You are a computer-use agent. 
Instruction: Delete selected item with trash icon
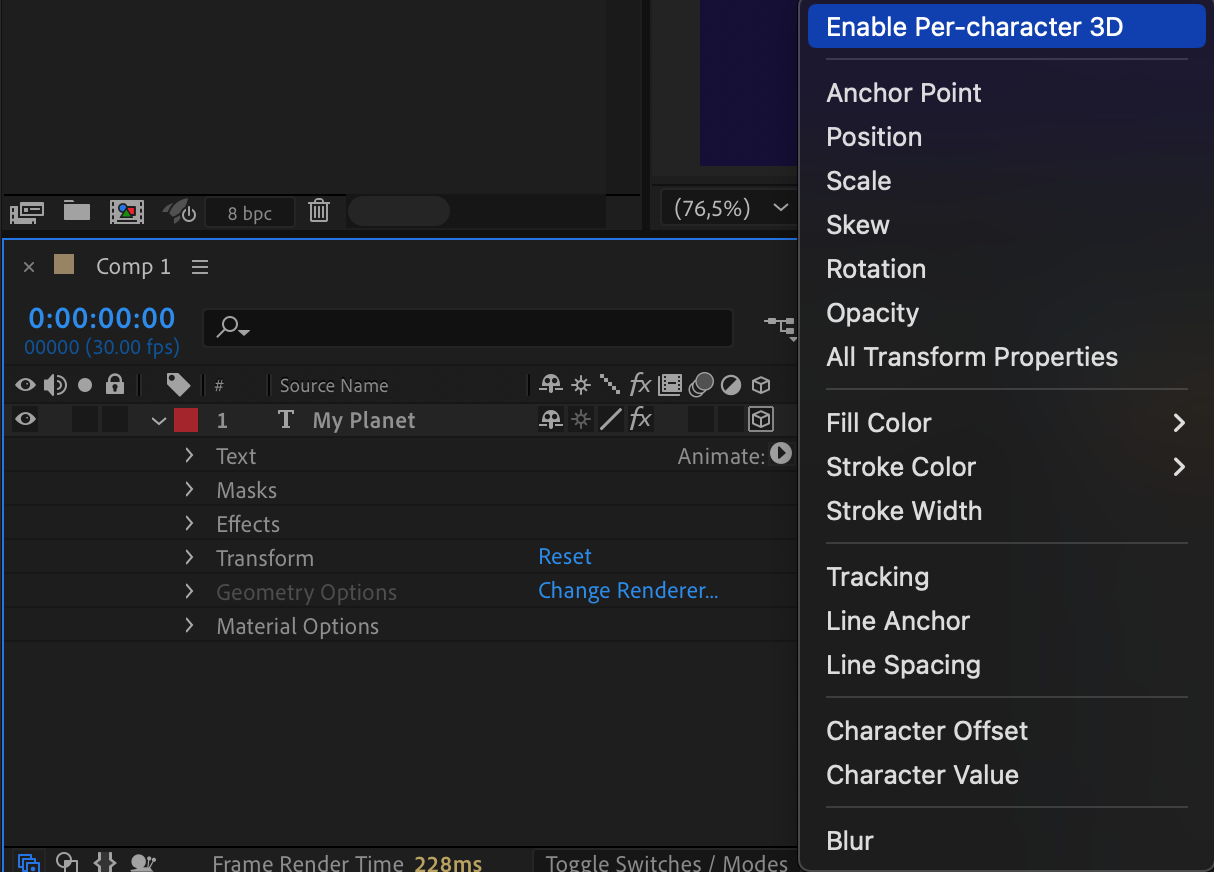pyautogui.click(x=319, y=211)
